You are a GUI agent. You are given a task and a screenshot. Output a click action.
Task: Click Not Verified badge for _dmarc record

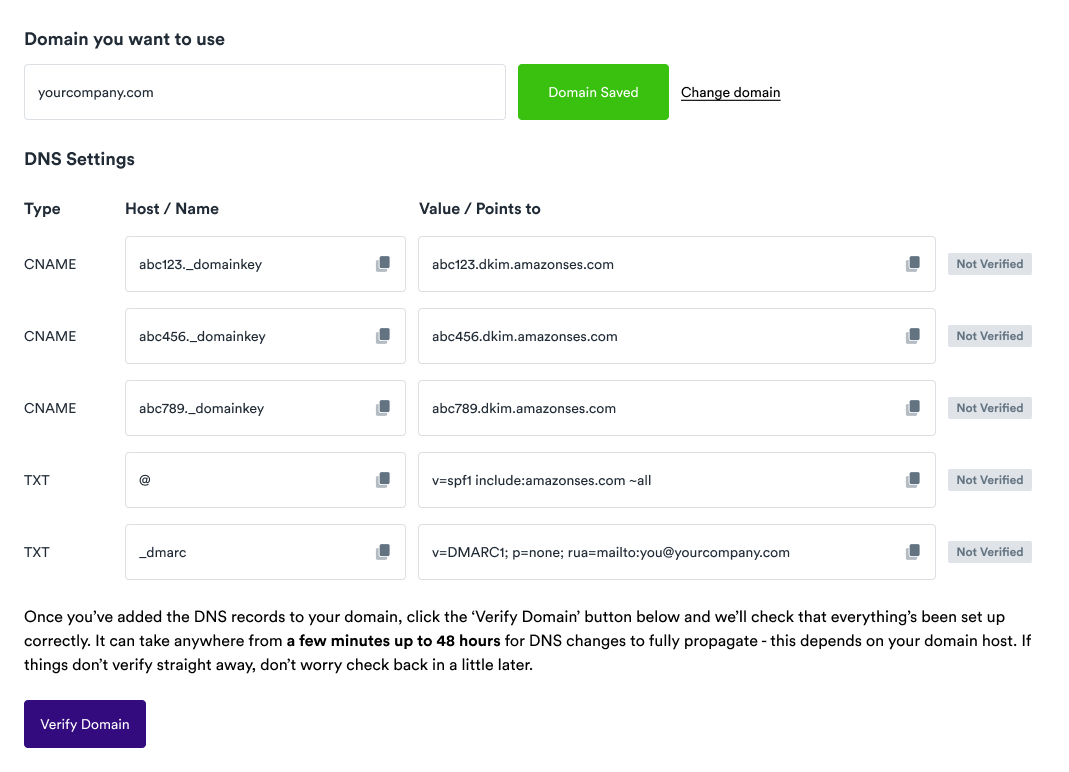click(x=989, y=552)
